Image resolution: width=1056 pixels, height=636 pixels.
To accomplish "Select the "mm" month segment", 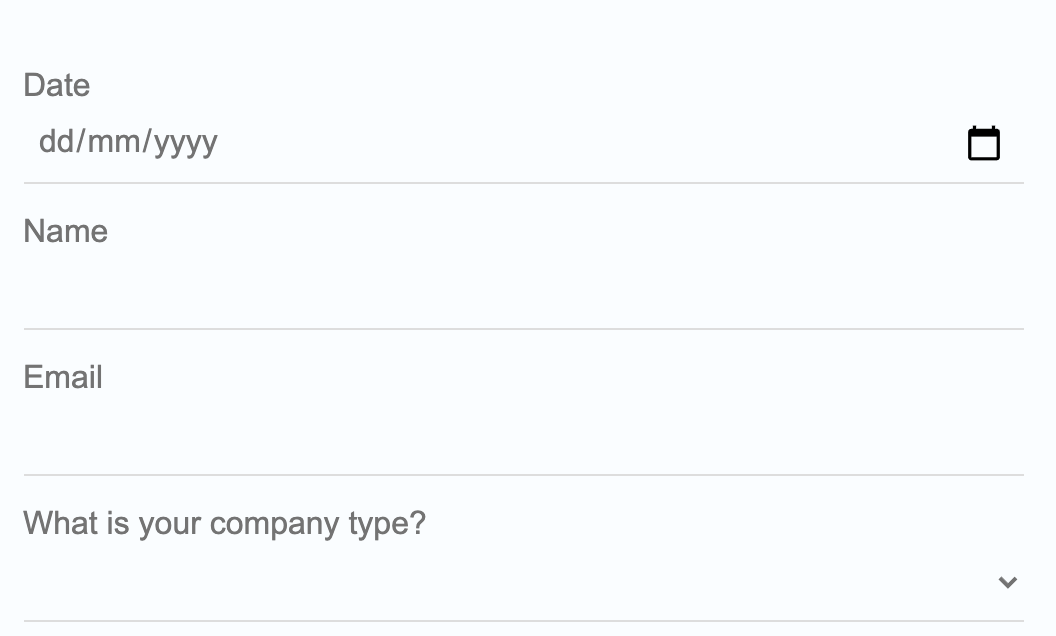I will tap(114, 142).
